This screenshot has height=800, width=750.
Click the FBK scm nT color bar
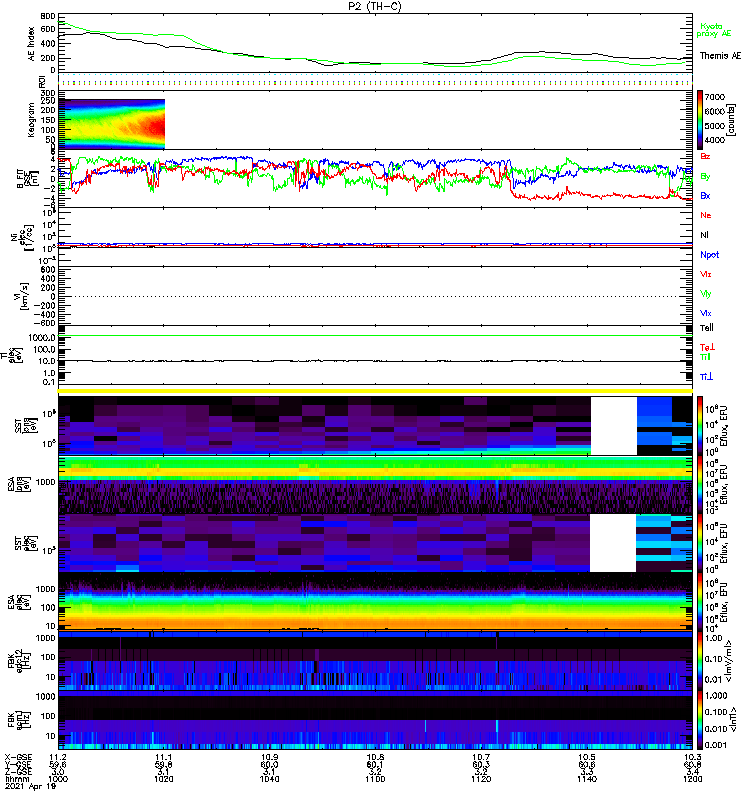click(699, 719)
